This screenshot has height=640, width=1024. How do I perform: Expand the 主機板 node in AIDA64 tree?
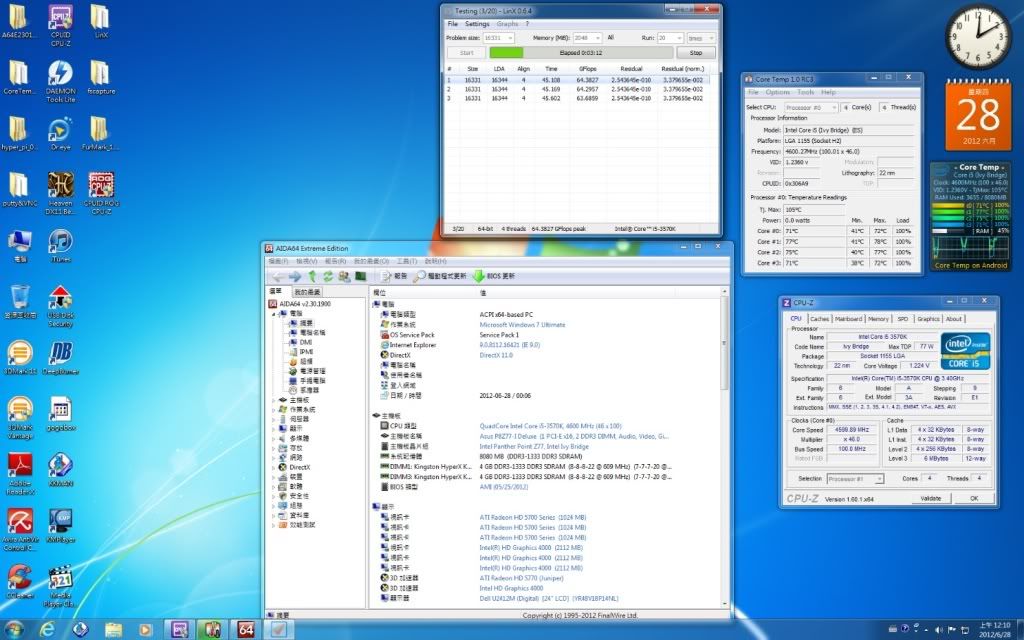point(274,400)
